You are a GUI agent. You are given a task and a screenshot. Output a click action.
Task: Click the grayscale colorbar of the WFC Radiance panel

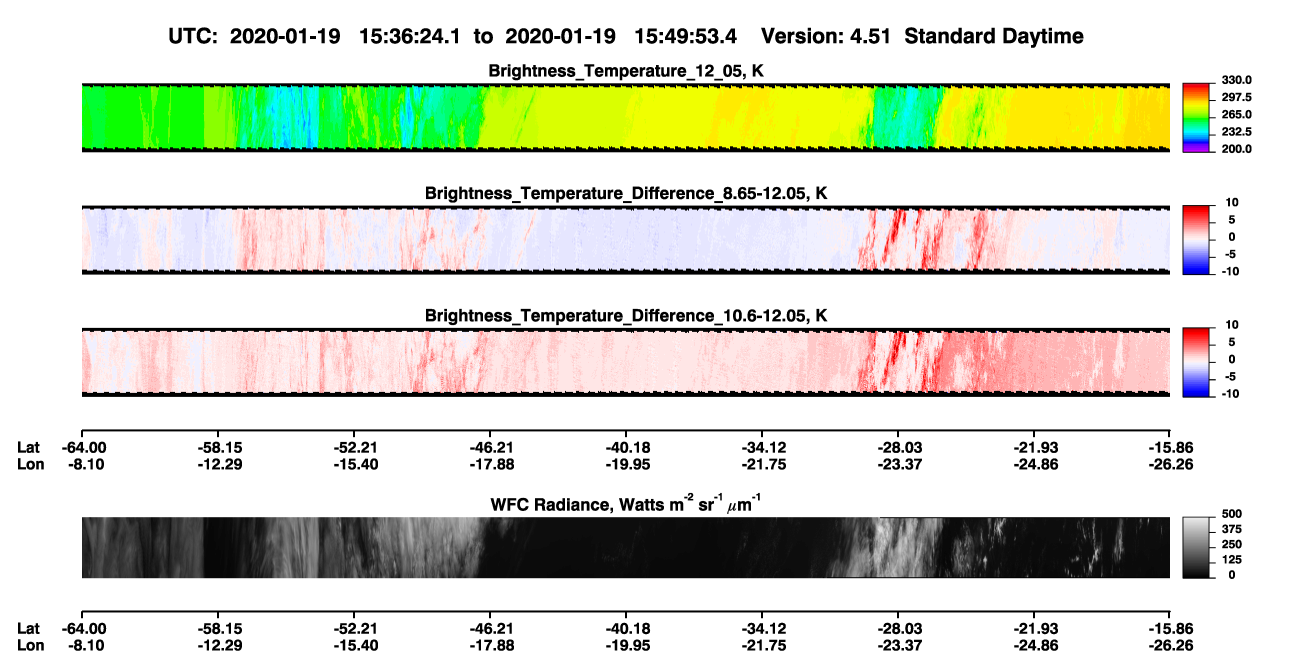tap(1196, 547)
